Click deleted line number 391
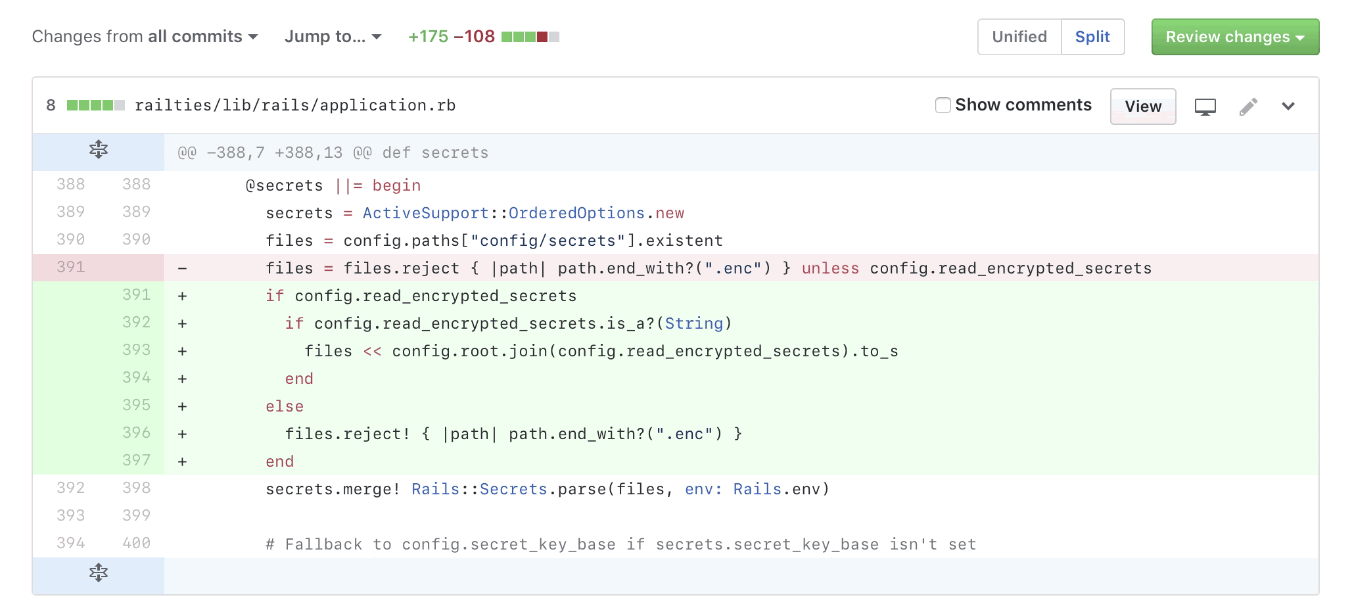This screenshot has width=1354, height=610. (71, 267)
